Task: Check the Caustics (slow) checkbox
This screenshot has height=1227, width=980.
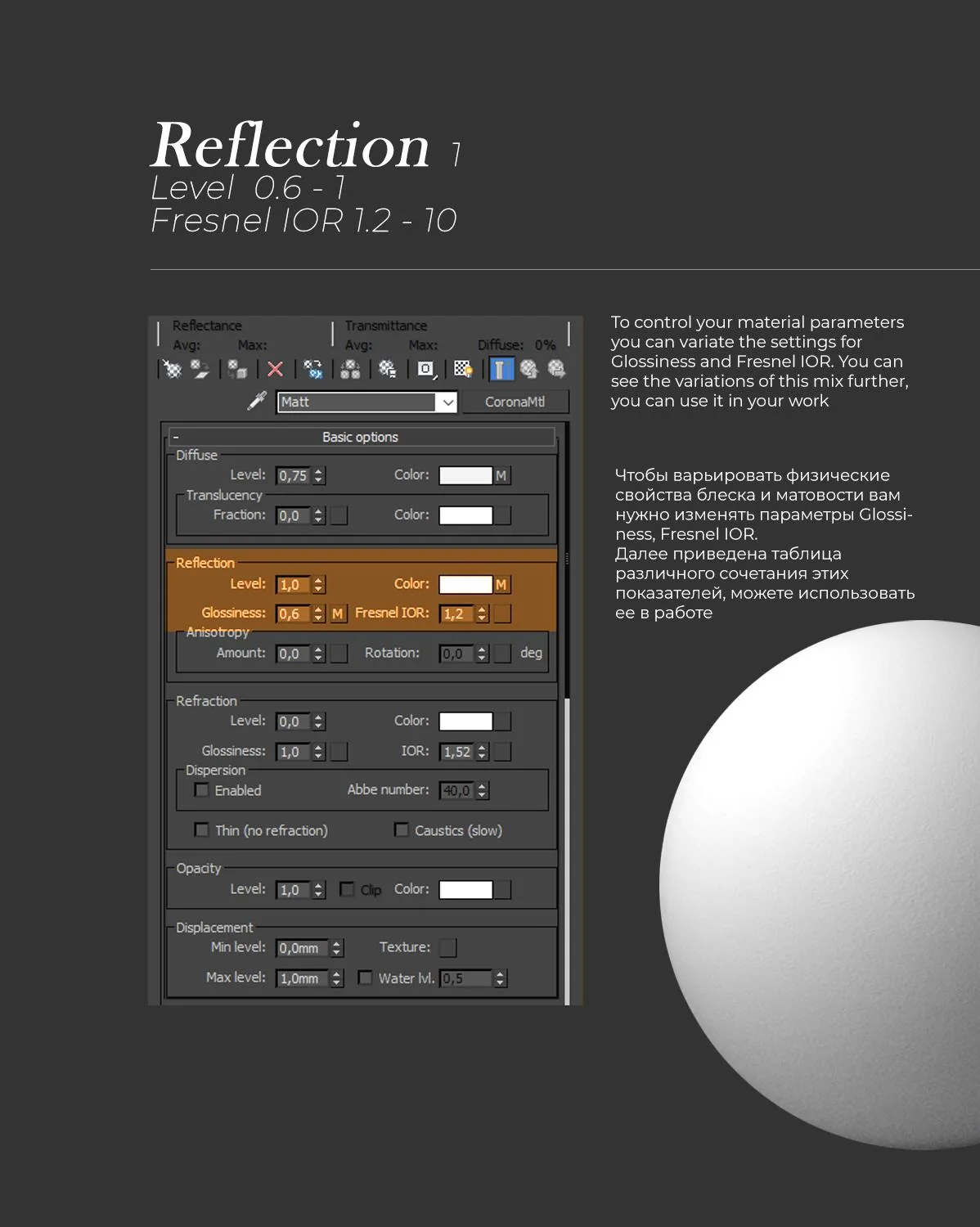Action: click(x=402, y=830)
